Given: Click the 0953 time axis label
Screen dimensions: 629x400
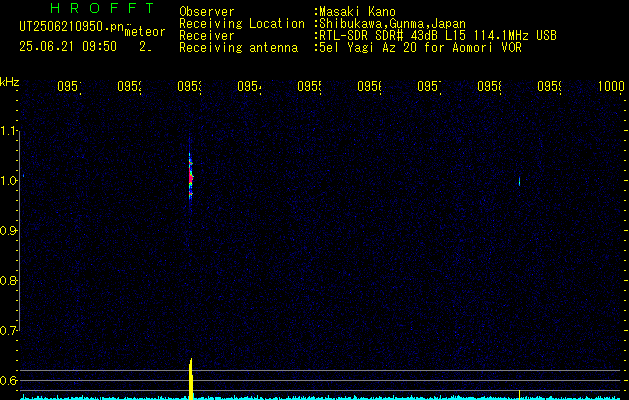Looking at the screenshot, I should (x=189, y=86).
